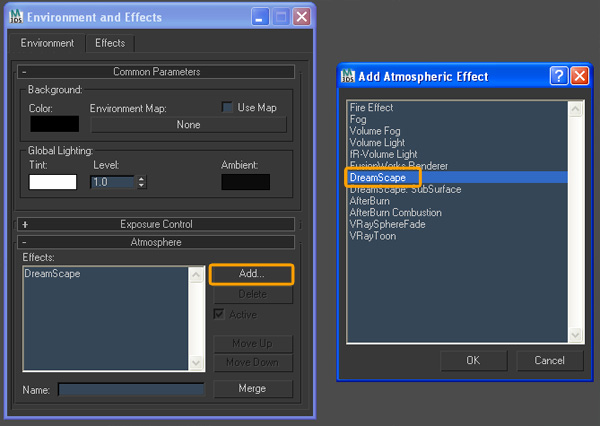The width and height of the screenshot is (600, 426).
Task: Minimize the Environment and Effects window
Action: [260, 17]
